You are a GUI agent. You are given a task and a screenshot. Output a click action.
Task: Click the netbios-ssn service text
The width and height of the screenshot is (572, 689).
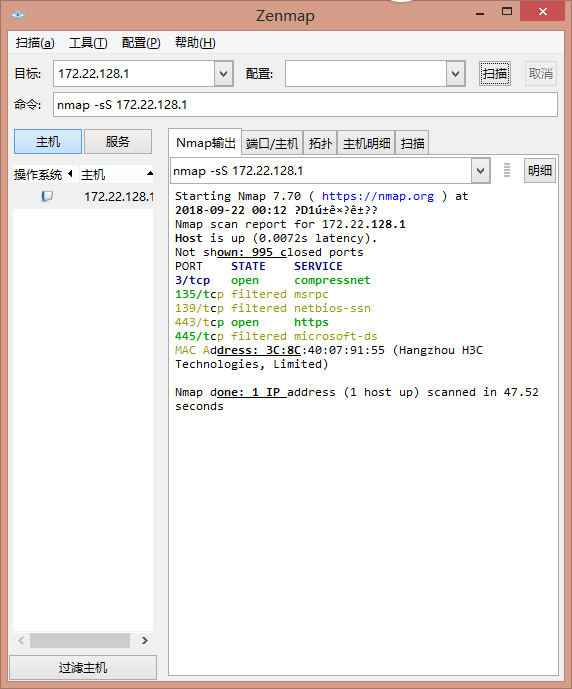click(x=332, y=308)
